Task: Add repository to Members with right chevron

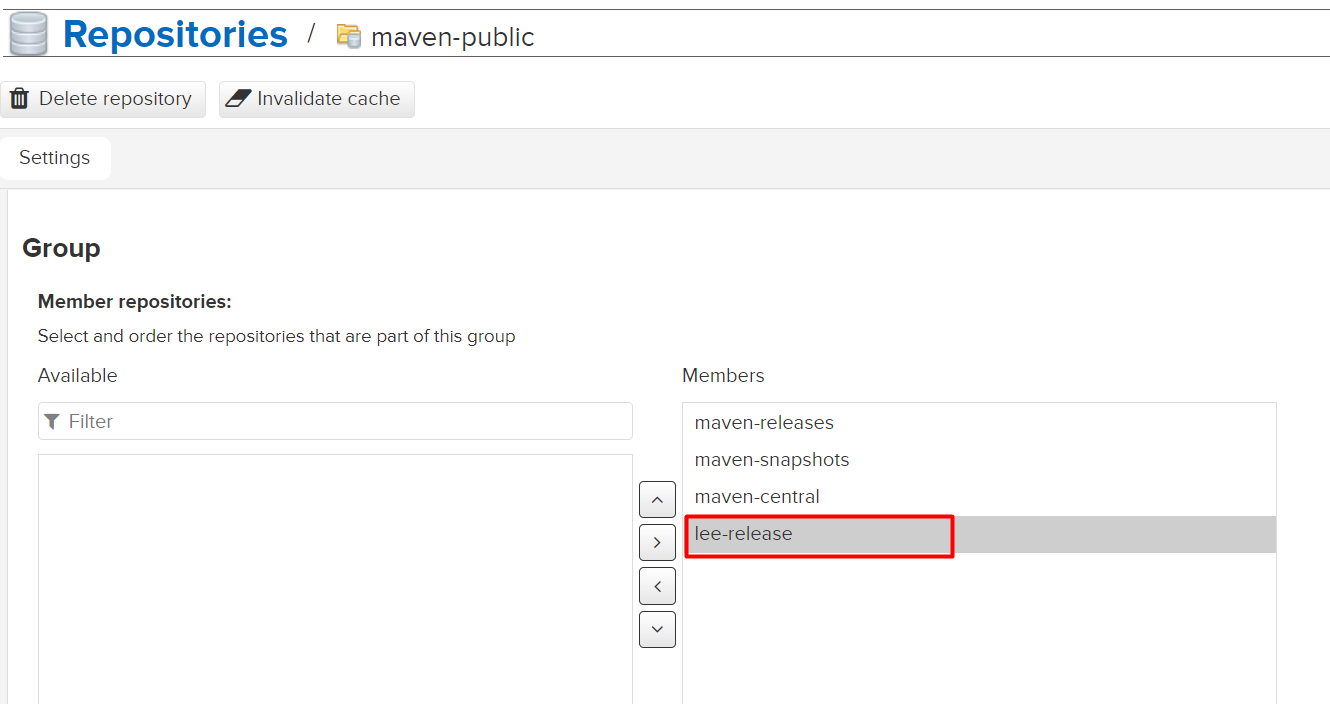Action: (657, 542)
